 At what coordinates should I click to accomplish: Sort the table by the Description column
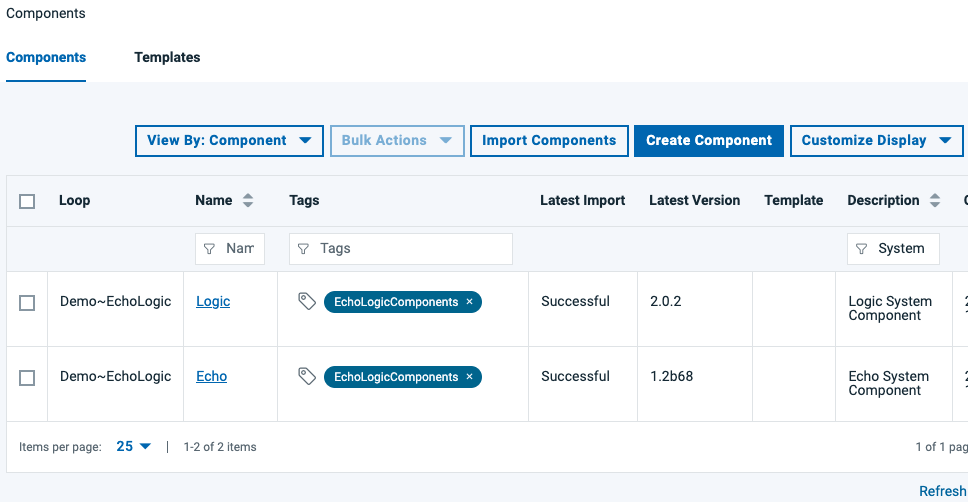(x=935, y=200)
